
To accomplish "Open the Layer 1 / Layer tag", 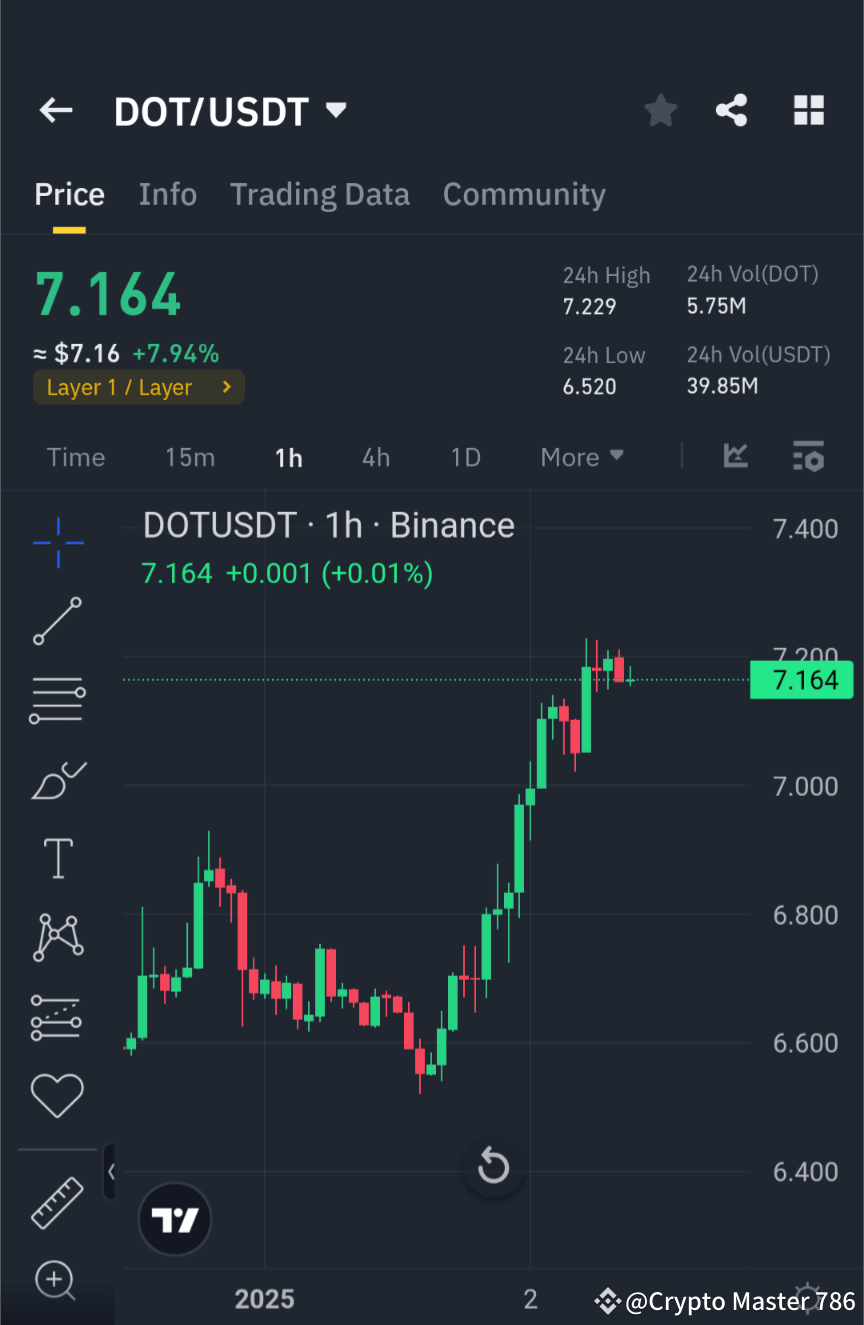I will 138,387.
